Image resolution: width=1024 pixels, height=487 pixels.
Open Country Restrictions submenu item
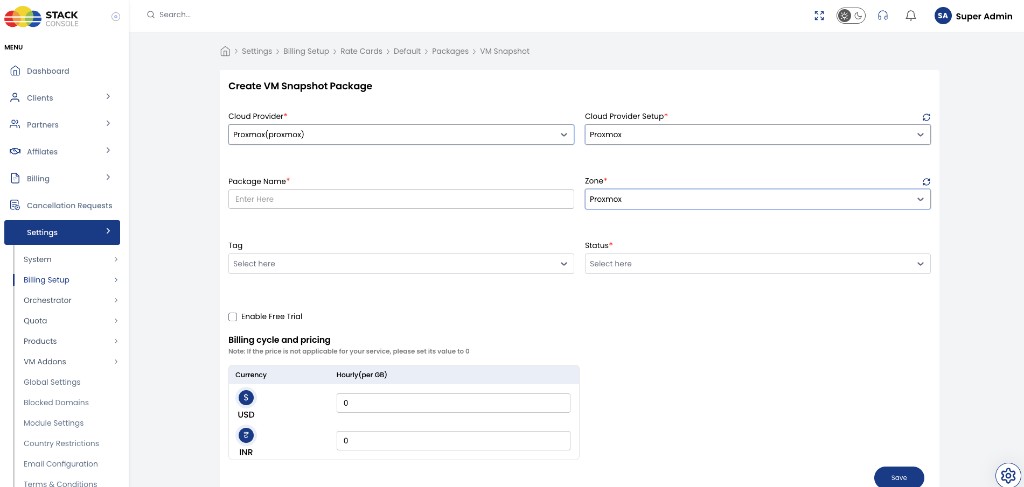[x=61, y=443]
